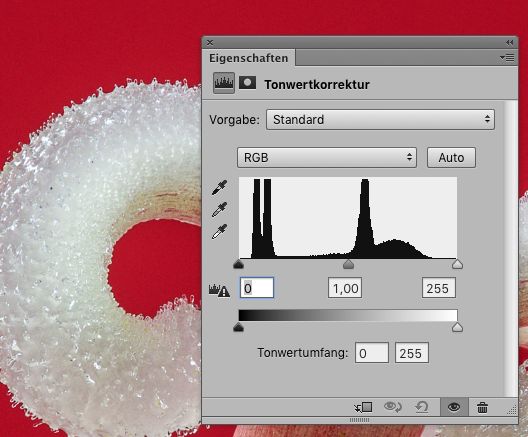Viewport: 528px width, 437px height.
Task: Open the Vorgabe Standard preset dropdown
Action: [381, 120]
